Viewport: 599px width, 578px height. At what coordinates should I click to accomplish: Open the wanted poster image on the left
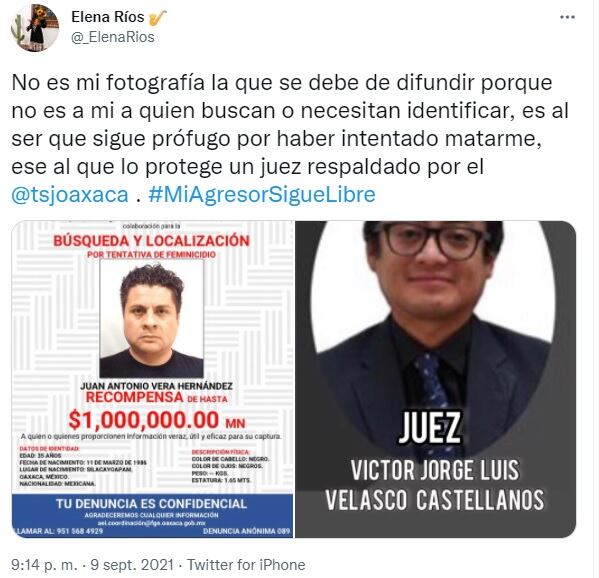[152, 379]
